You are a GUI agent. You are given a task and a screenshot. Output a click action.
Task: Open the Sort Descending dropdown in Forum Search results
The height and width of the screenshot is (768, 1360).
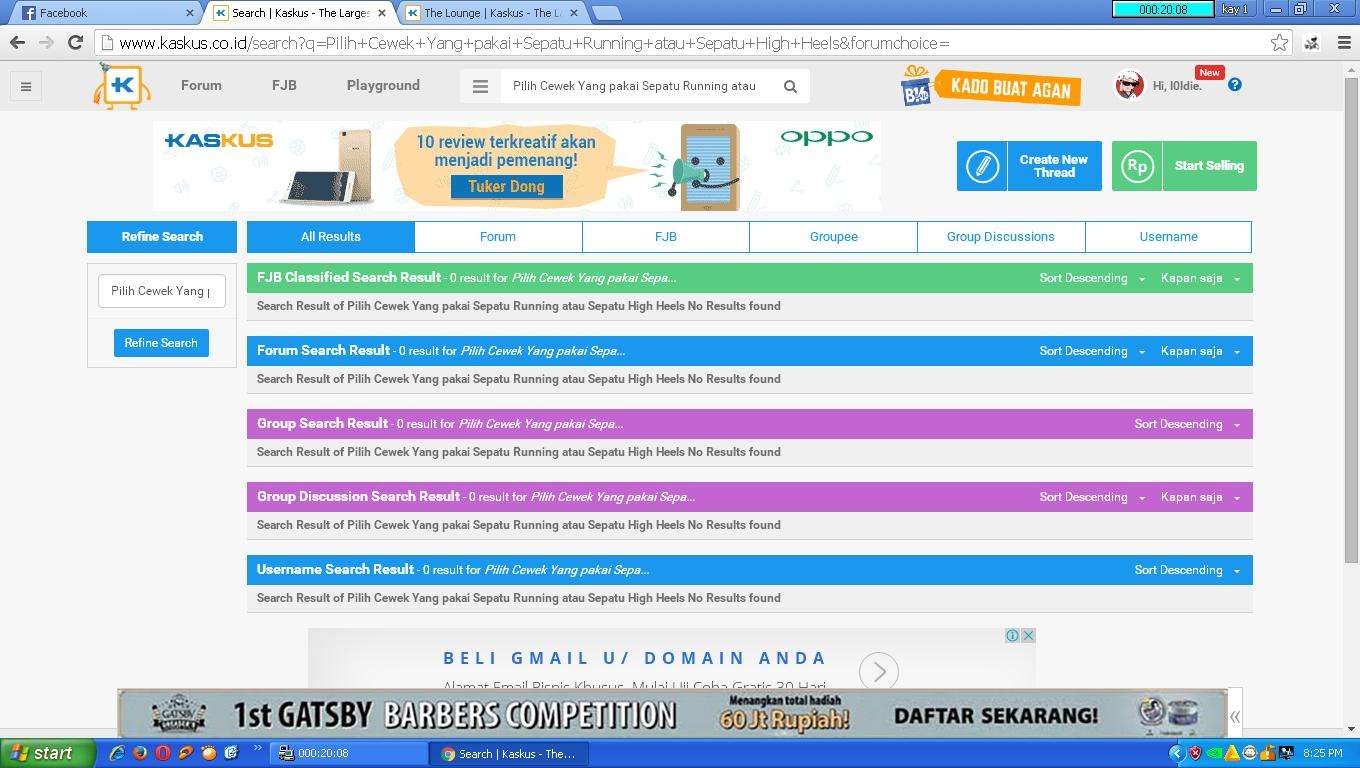tap(1092, 351)
